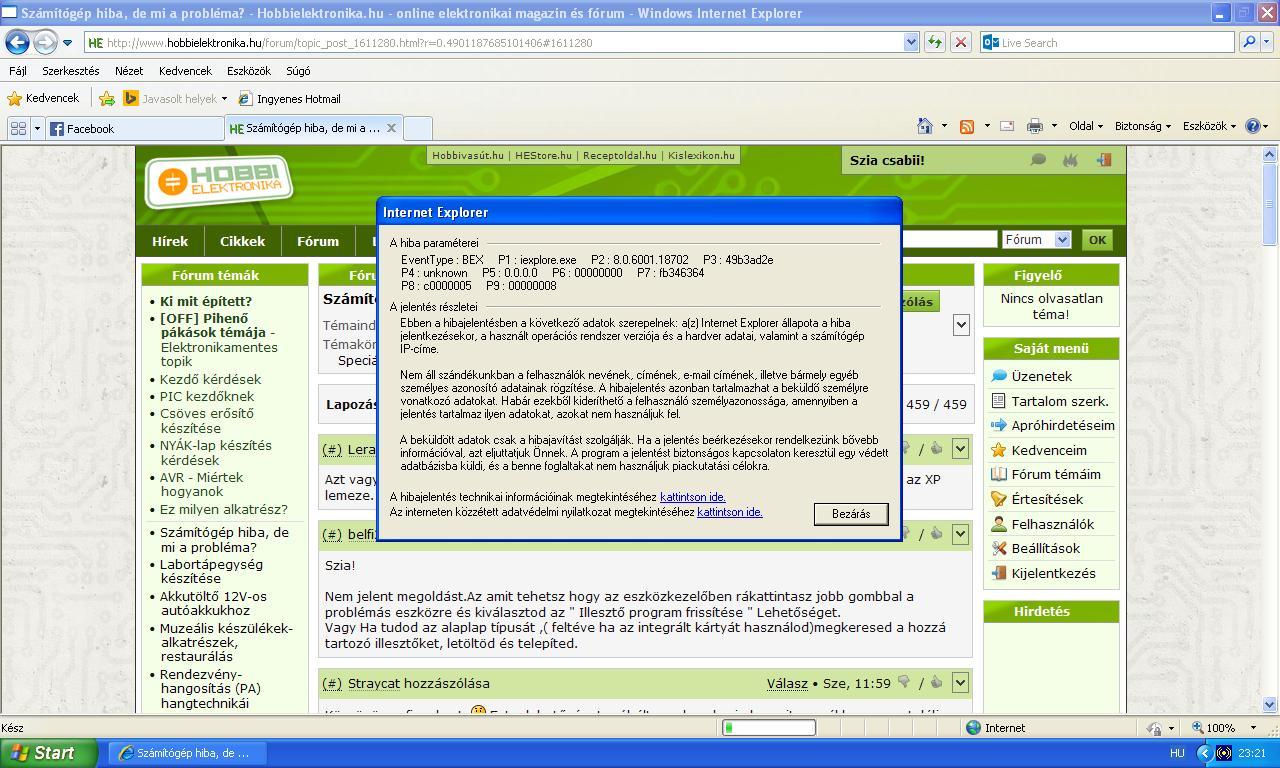Open 'Ki mit épített?' forum topic

point(206,301)
